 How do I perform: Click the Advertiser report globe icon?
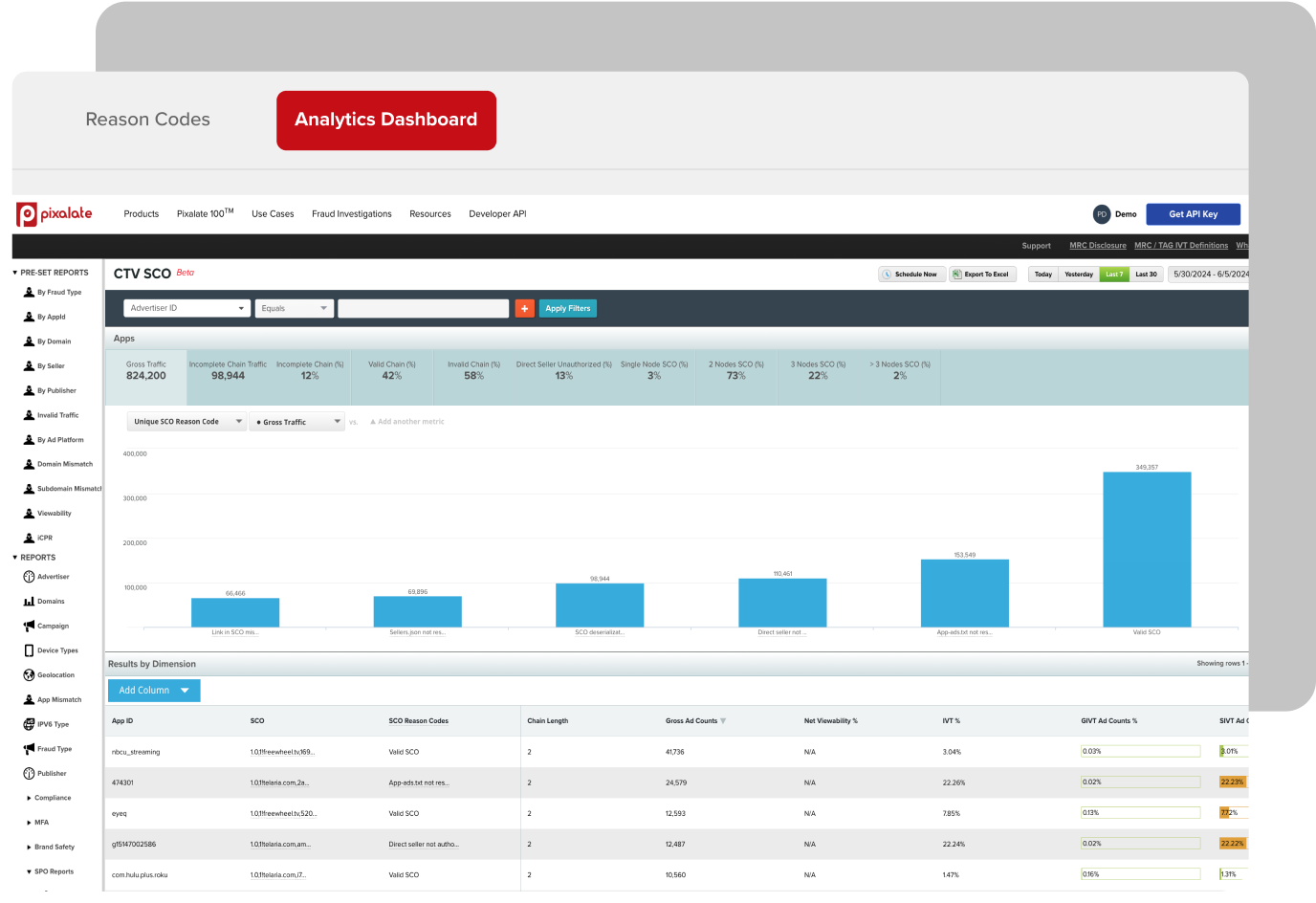[28, 576]
